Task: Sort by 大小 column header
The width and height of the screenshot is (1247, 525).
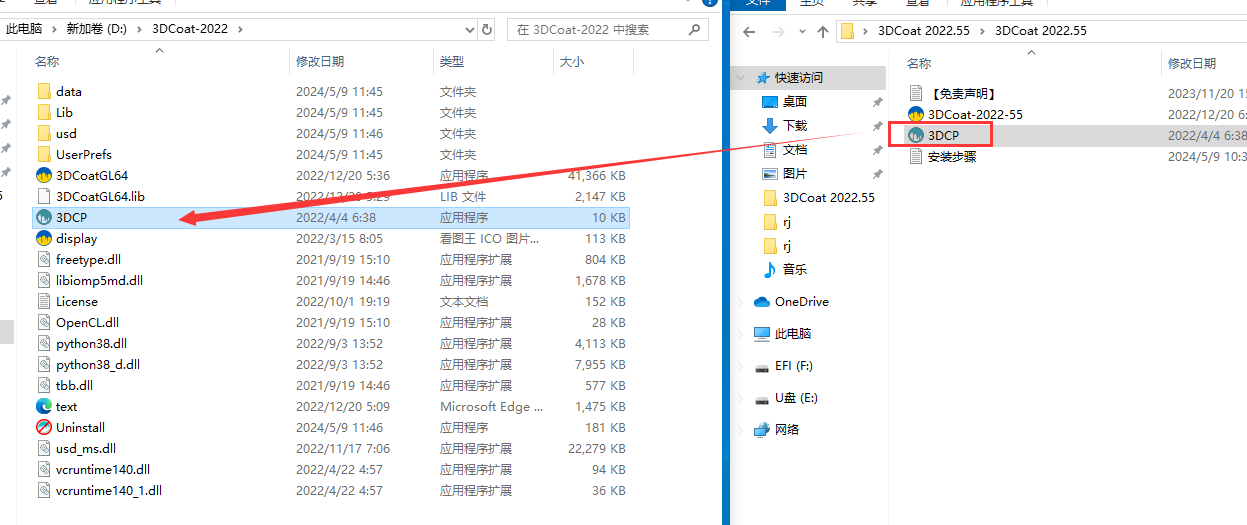Action: tap(572, 62)
